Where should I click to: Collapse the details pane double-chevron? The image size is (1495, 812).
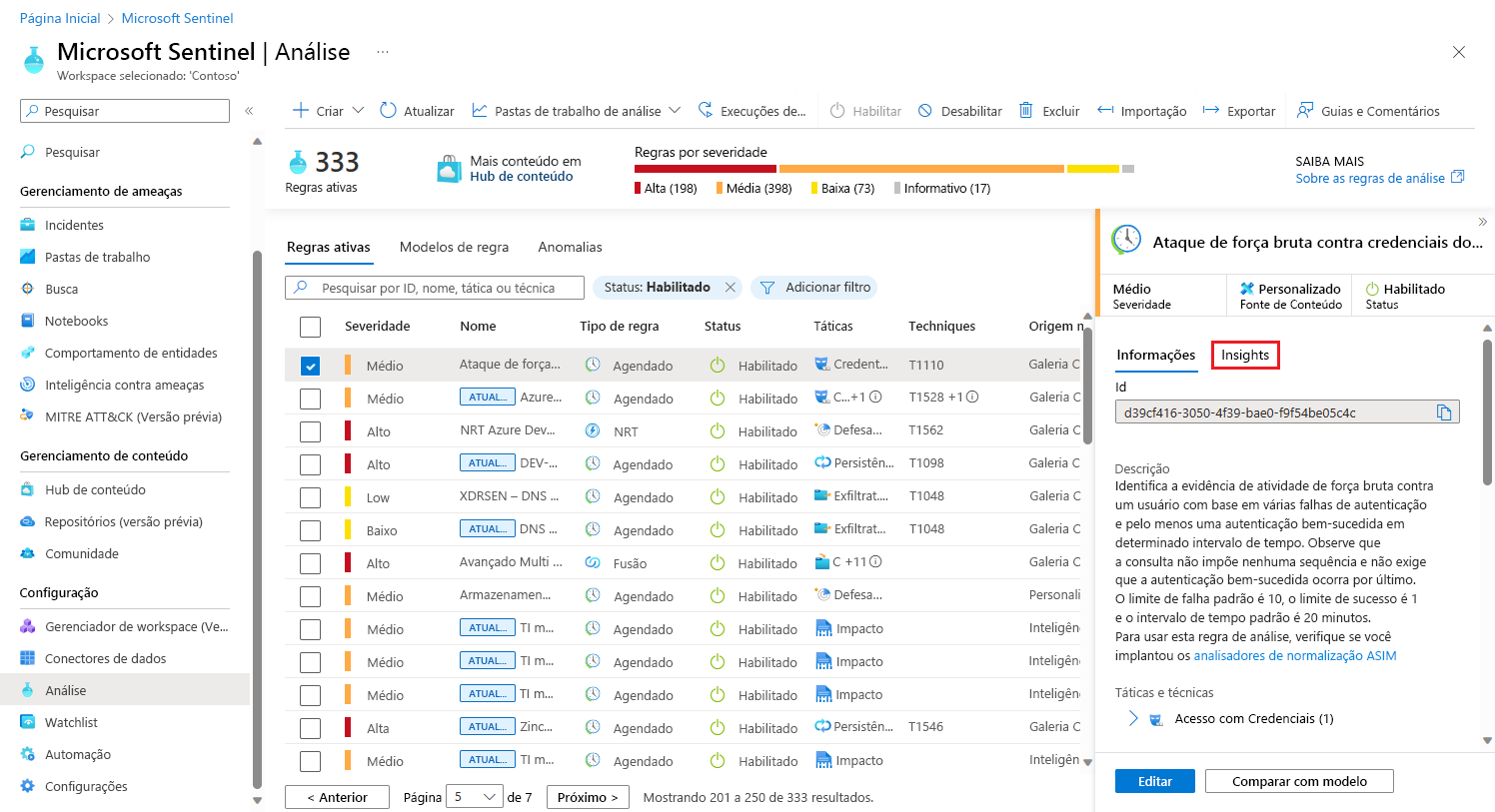point(1482,222)
